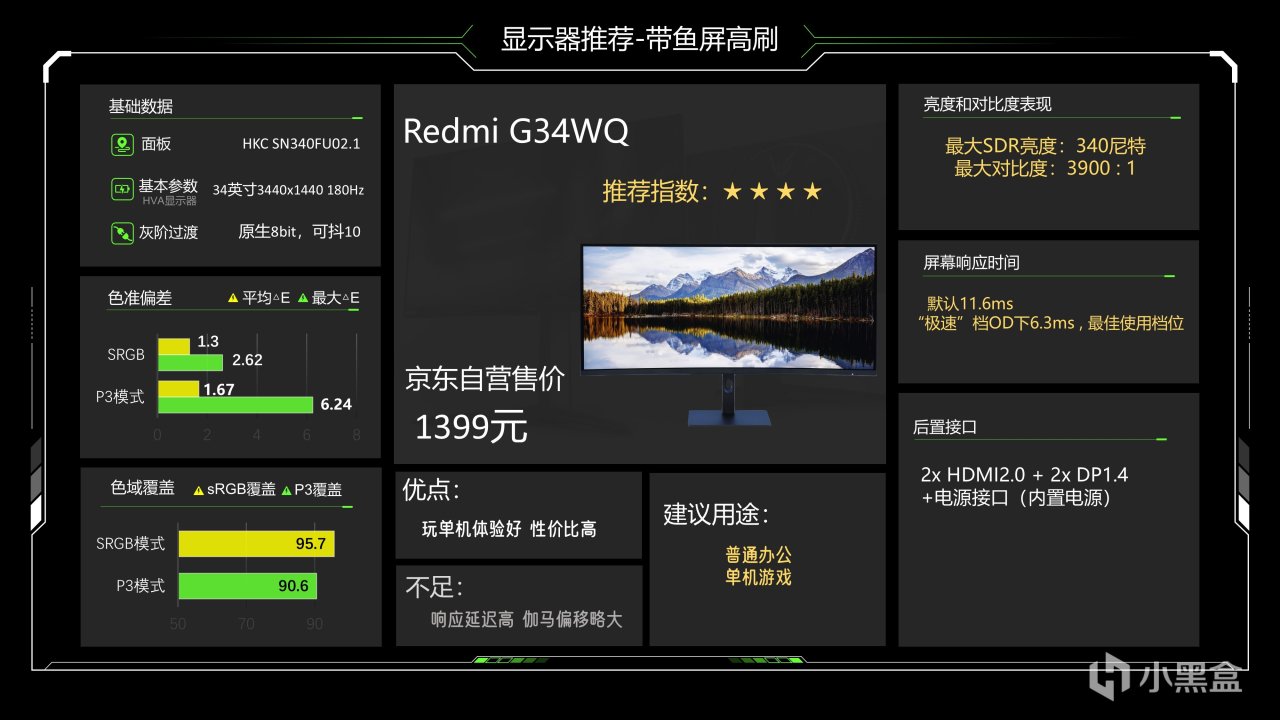Click the 普通办公 usage text
The width and height of the screenshot is (1280, 720).
click(x=759, y=555)
